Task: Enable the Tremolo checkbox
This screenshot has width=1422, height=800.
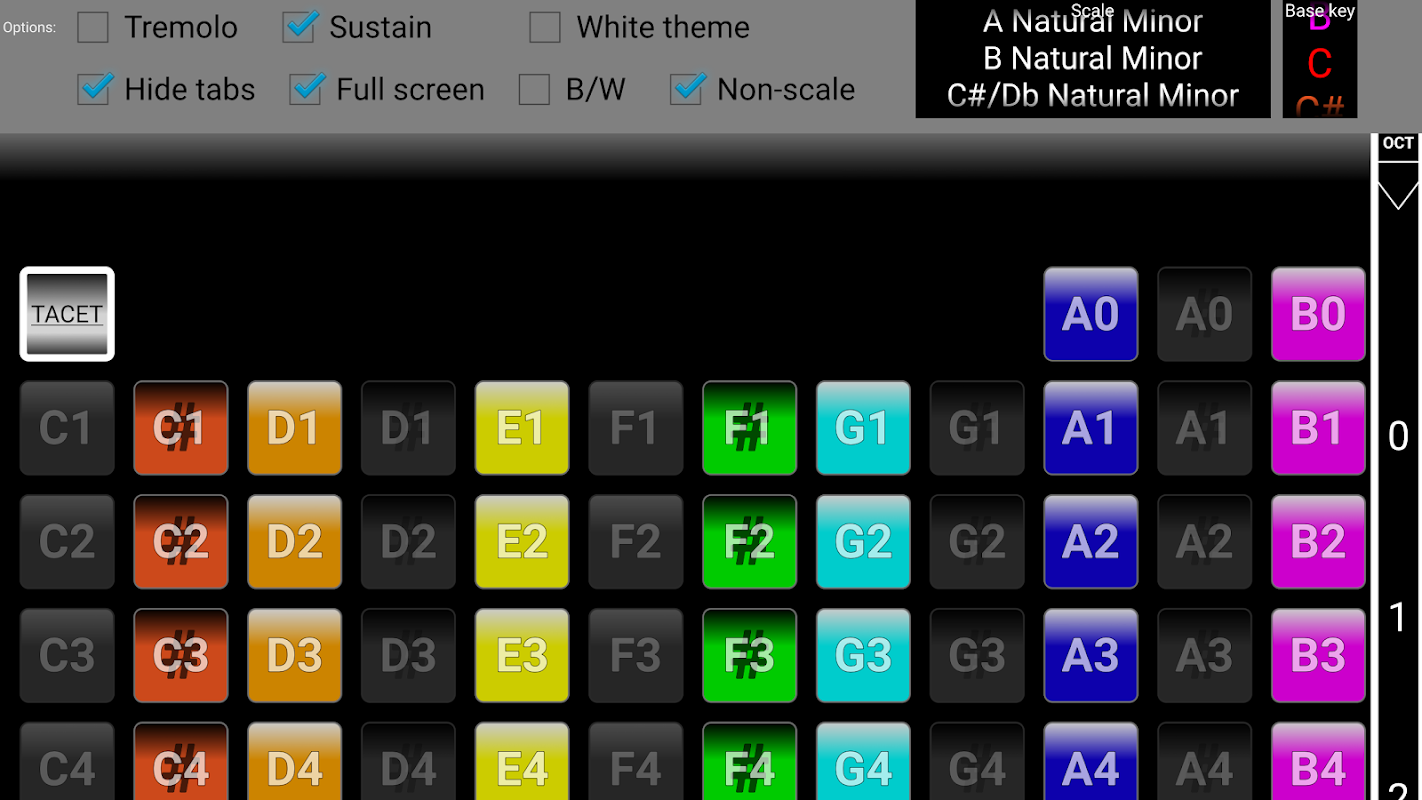Action: pos(93,27)
